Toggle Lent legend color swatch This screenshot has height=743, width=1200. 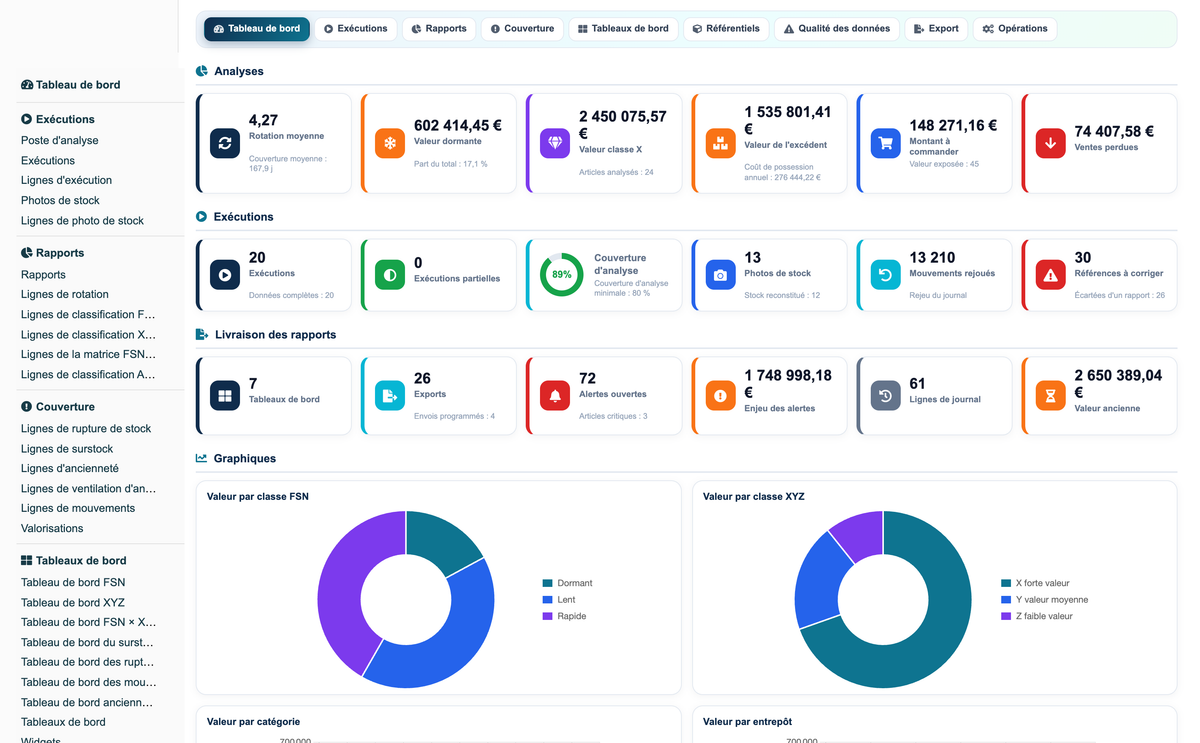tap(547, 600)
